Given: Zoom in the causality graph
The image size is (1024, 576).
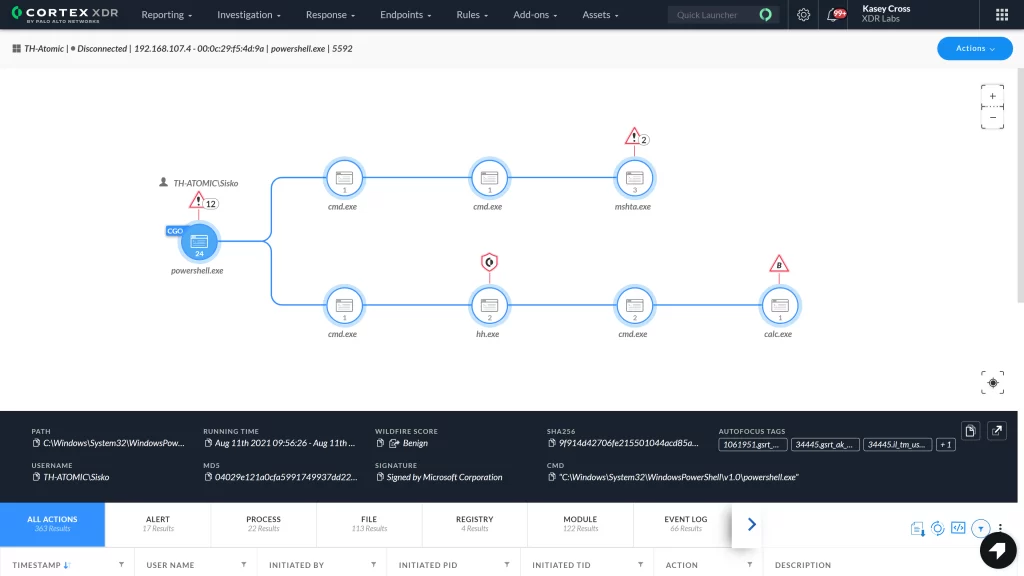Looking at the screenshot, I should pos(992,97).
